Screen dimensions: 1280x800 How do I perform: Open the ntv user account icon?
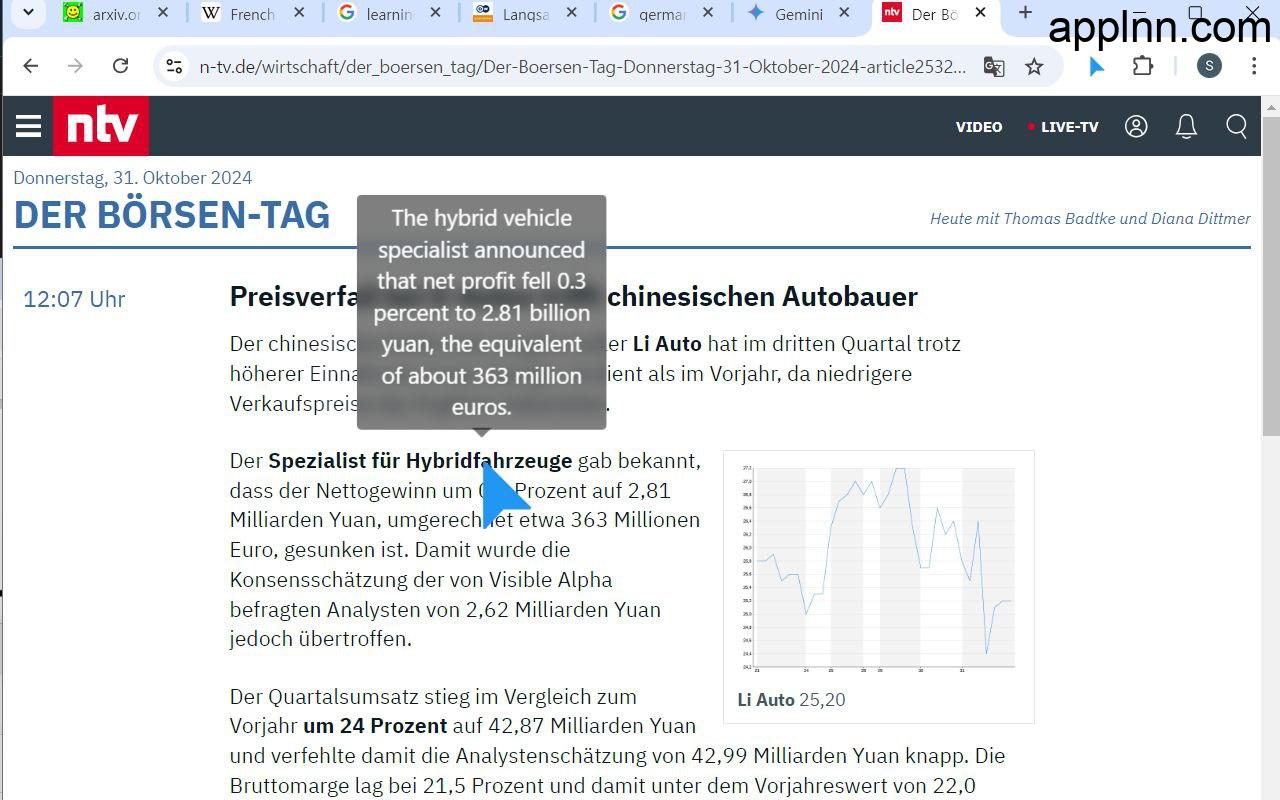(x=1136, y=126)
